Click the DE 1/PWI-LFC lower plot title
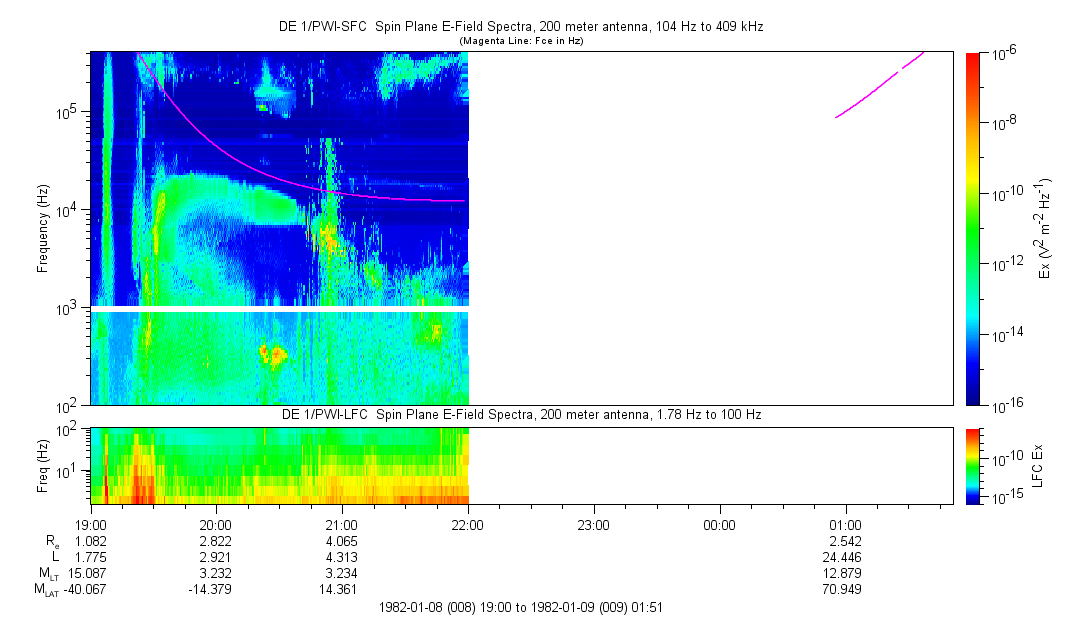Viewport: 1083px width, 620px height. coord(520,414)
